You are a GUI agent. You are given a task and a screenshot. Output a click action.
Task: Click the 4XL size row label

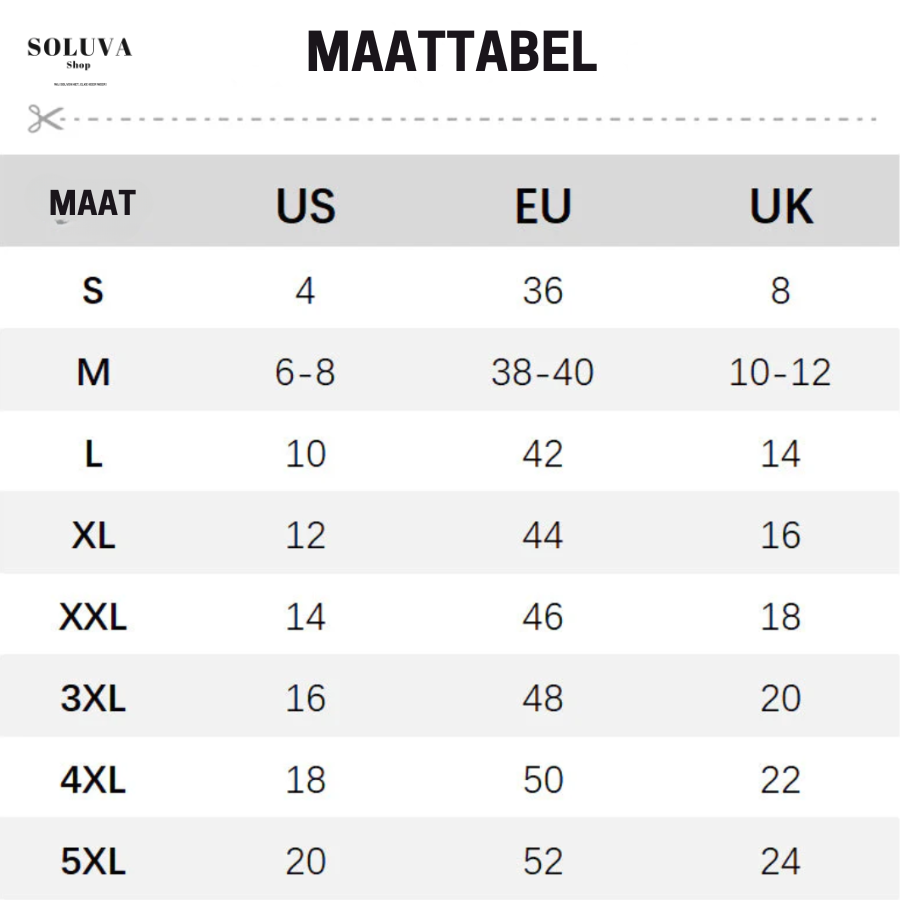(93, 780)
